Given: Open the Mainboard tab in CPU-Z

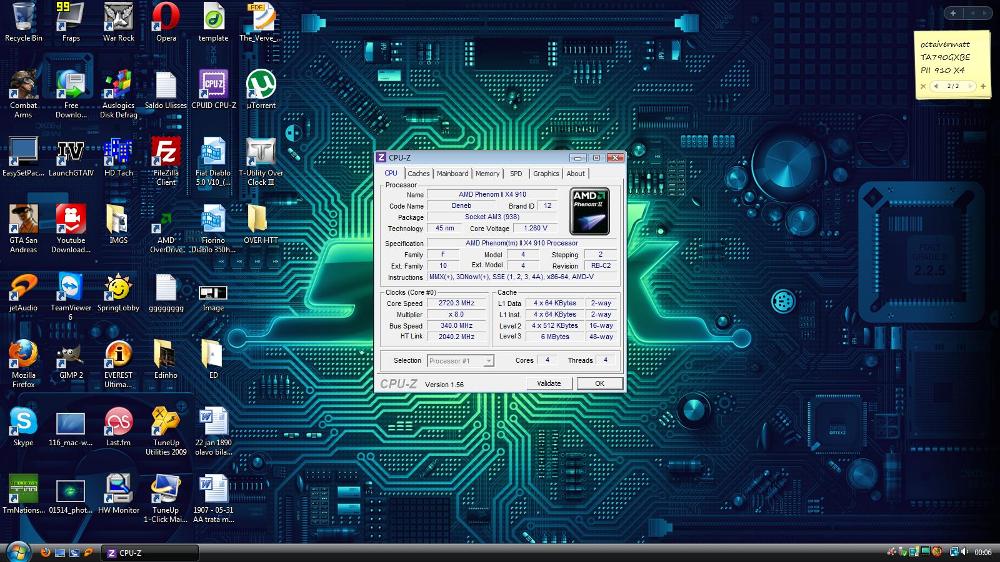Looking at the screenshot, I should 452,174.
